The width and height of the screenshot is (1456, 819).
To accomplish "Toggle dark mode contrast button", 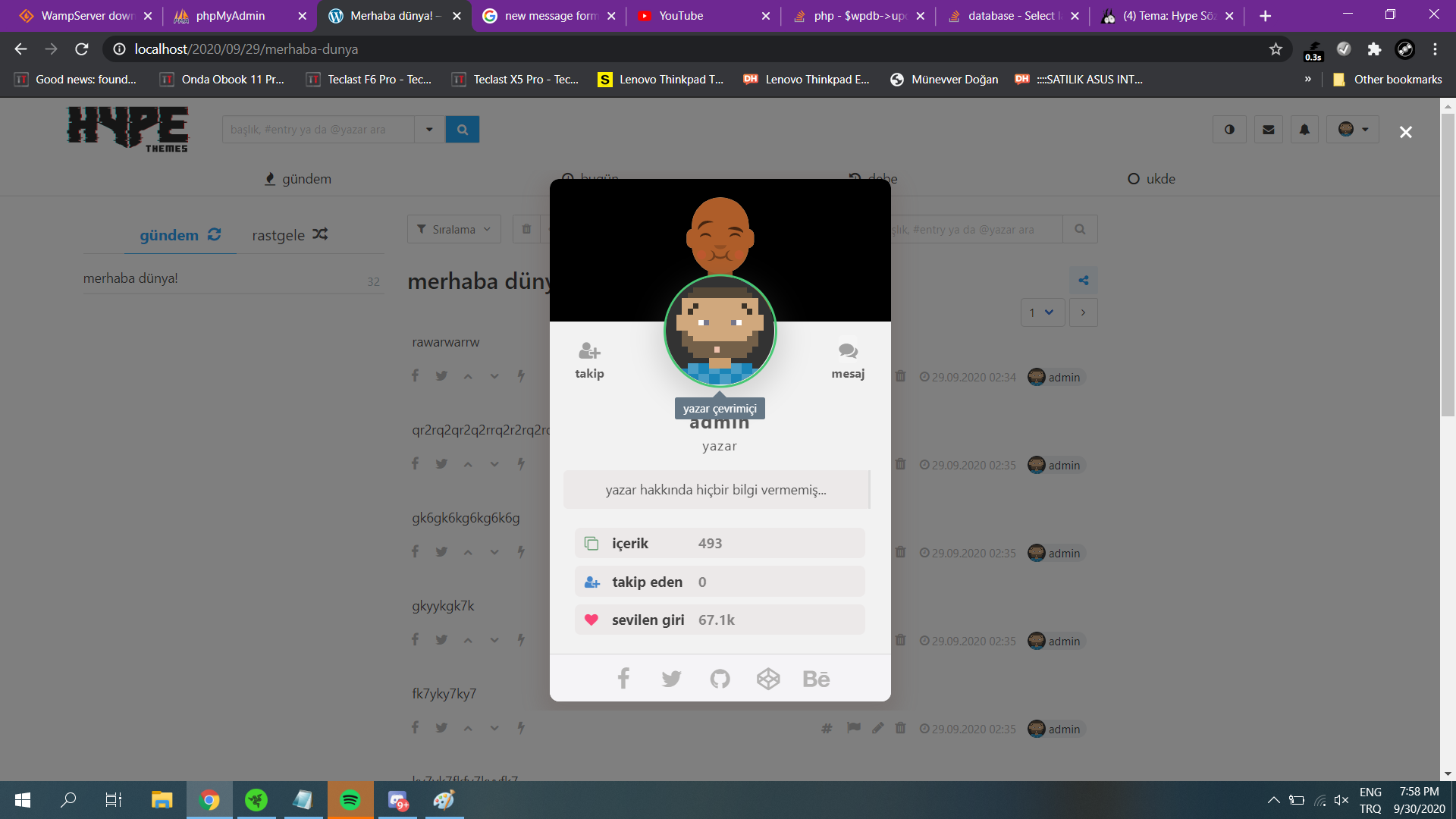I will click(1229, 130).
